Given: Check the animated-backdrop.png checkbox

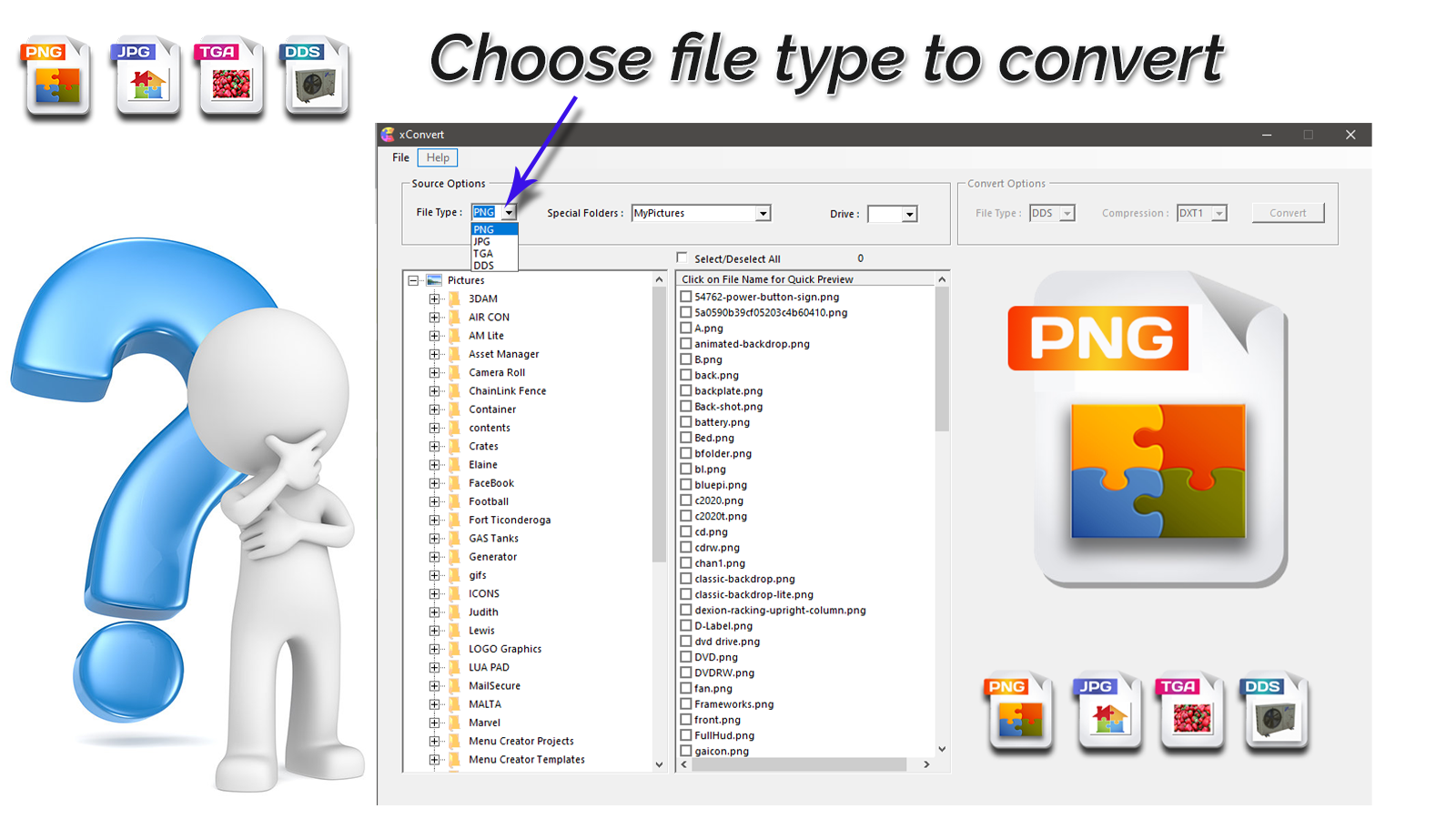Looking at the screenshot, I should coord(686,344).
